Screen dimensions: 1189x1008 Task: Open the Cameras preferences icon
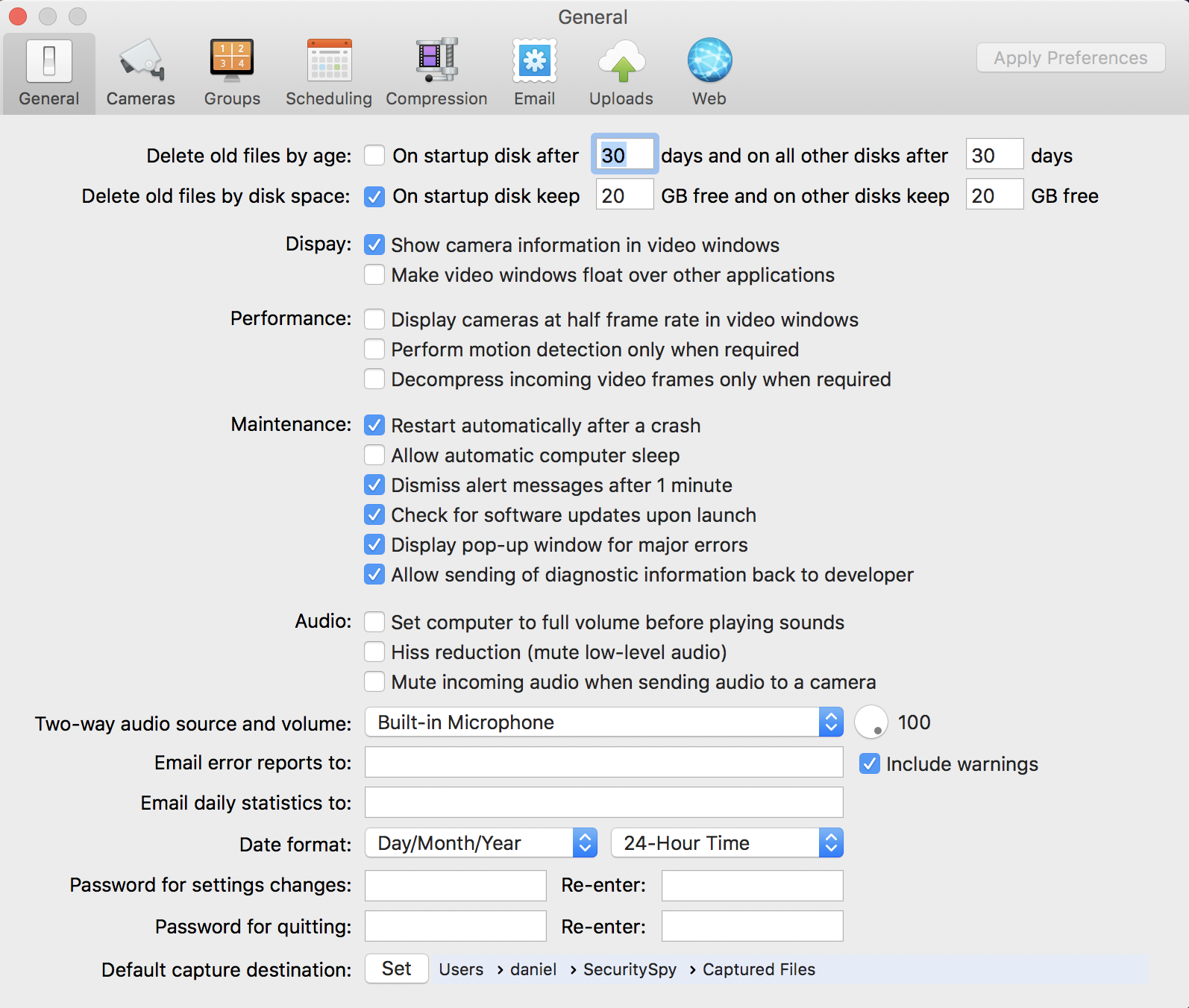pos(140,61)
